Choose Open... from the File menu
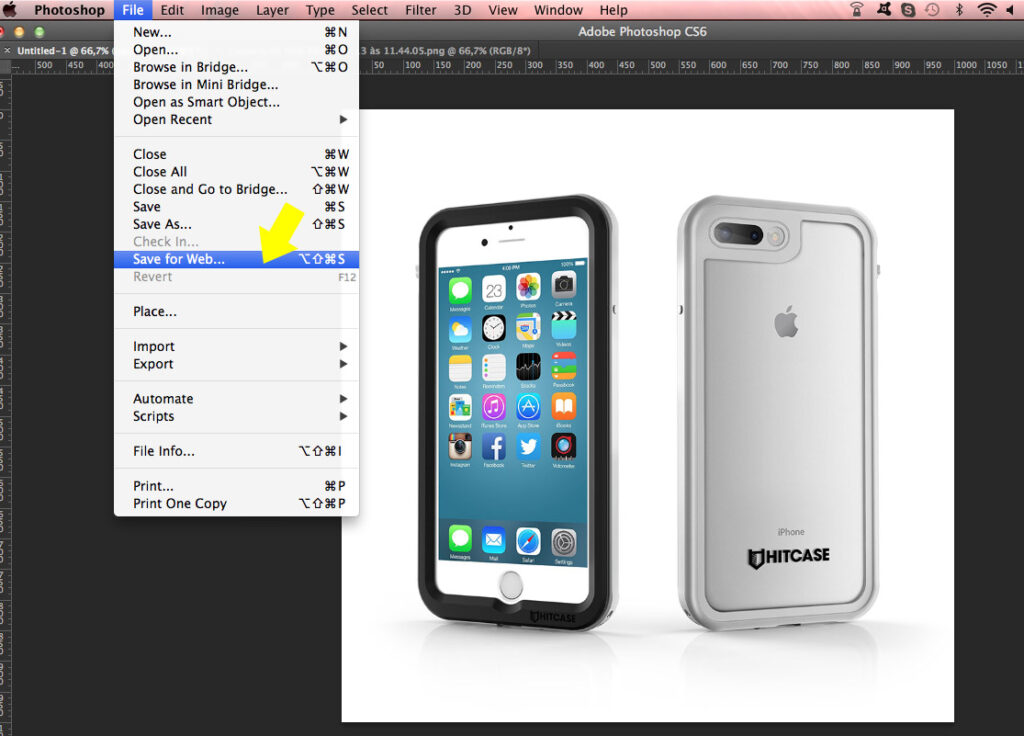Screen dimensions: 1024x736 pyautogui.click(x=236, y=50)
